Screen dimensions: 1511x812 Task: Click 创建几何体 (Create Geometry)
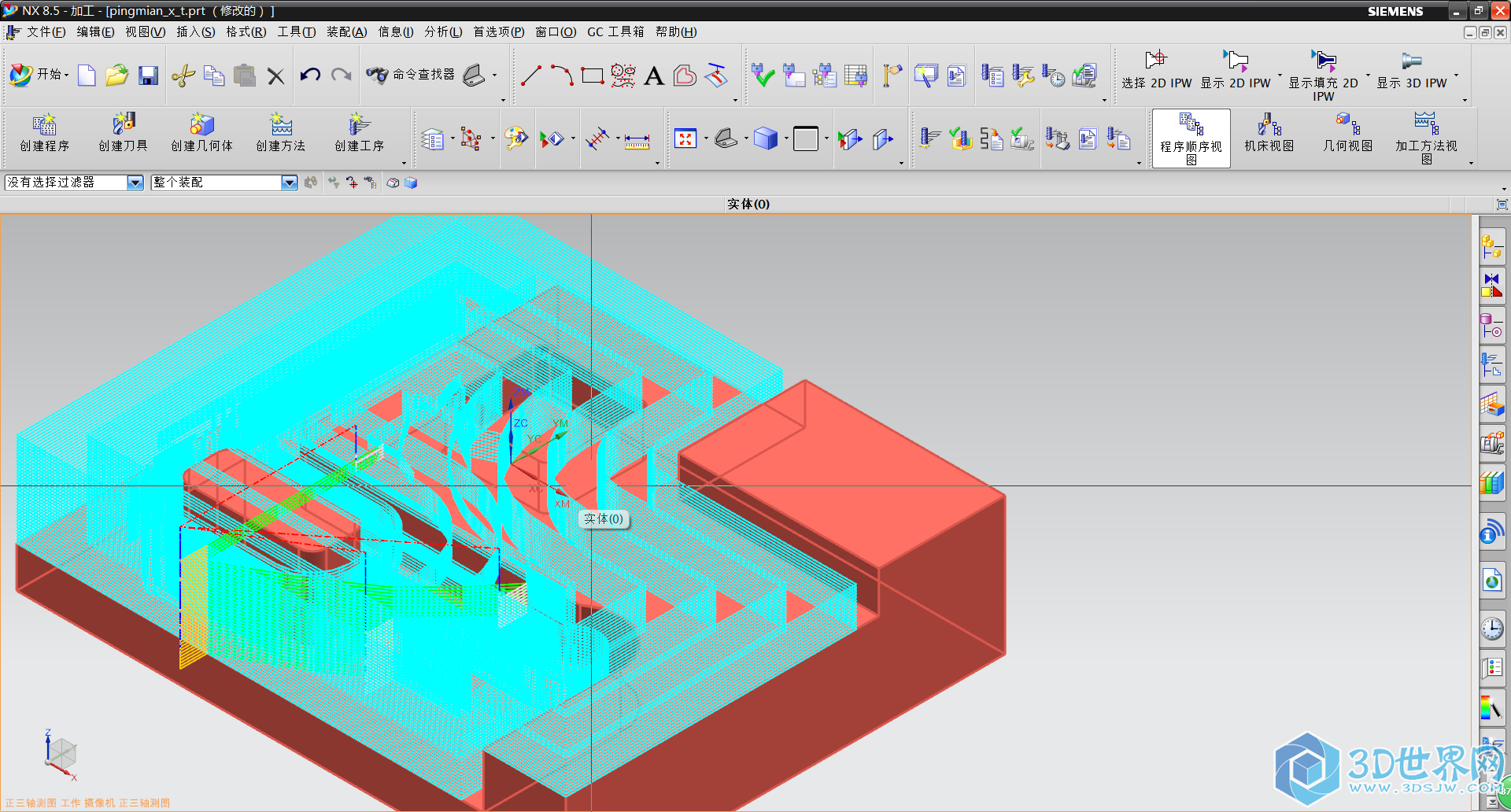click(x=202, y=132)
